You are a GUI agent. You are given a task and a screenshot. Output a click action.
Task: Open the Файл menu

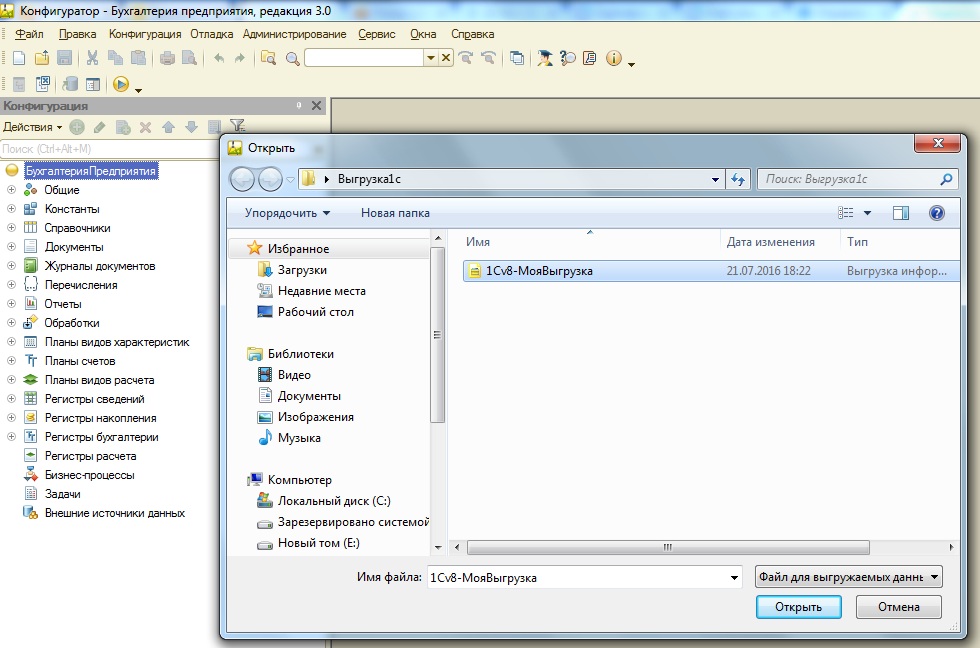(x=29, y=34)
